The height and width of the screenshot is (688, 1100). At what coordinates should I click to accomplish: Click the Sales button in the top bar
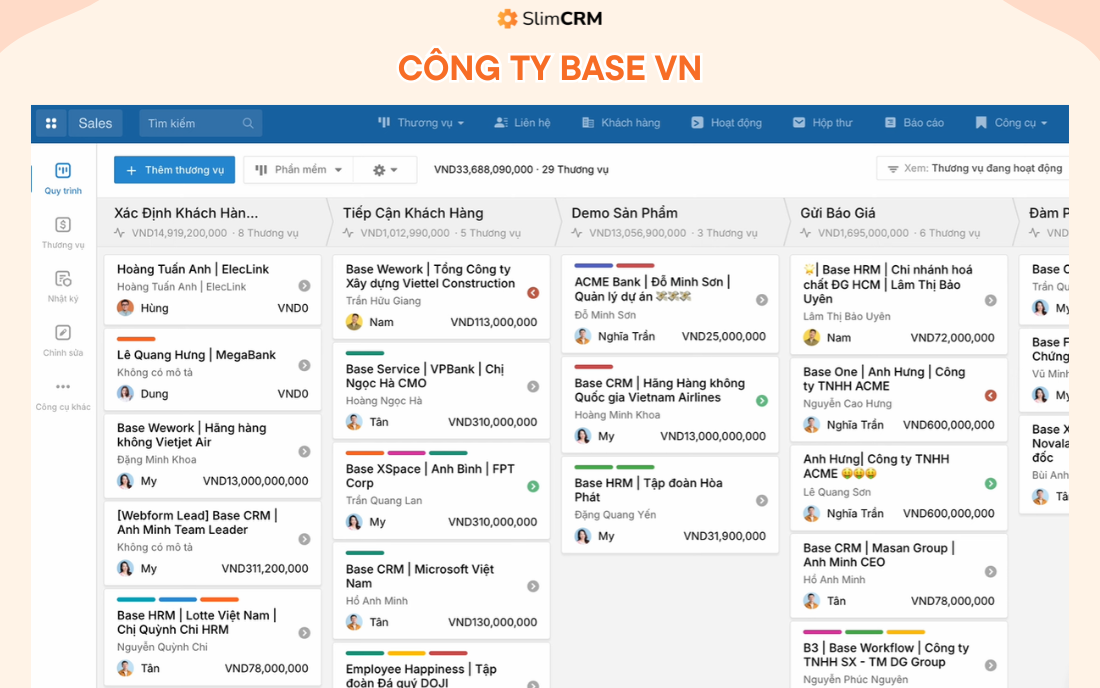tap(95, 123)
